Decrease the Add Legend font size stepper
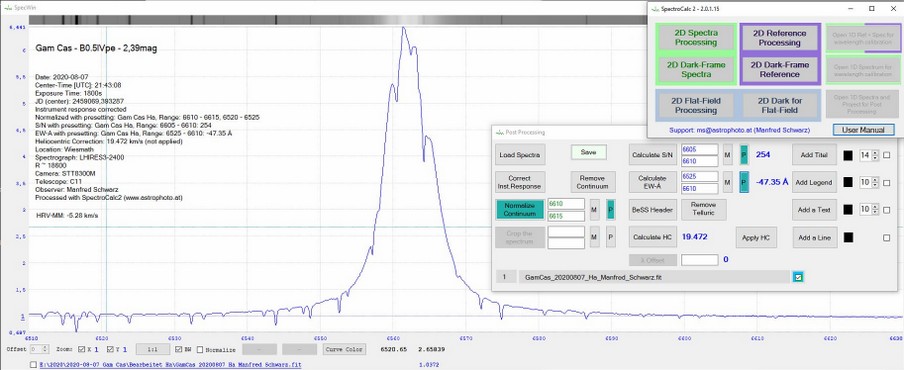Screen dimensions: 904x370 point(875,185)
